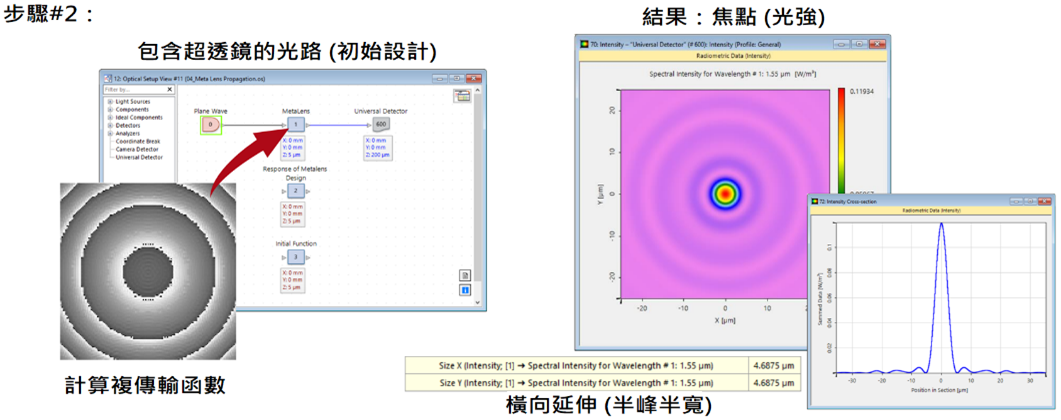Screen dimensions: 1061x420
Task: Clear the filter with the X button
Action: click(170, 89)
